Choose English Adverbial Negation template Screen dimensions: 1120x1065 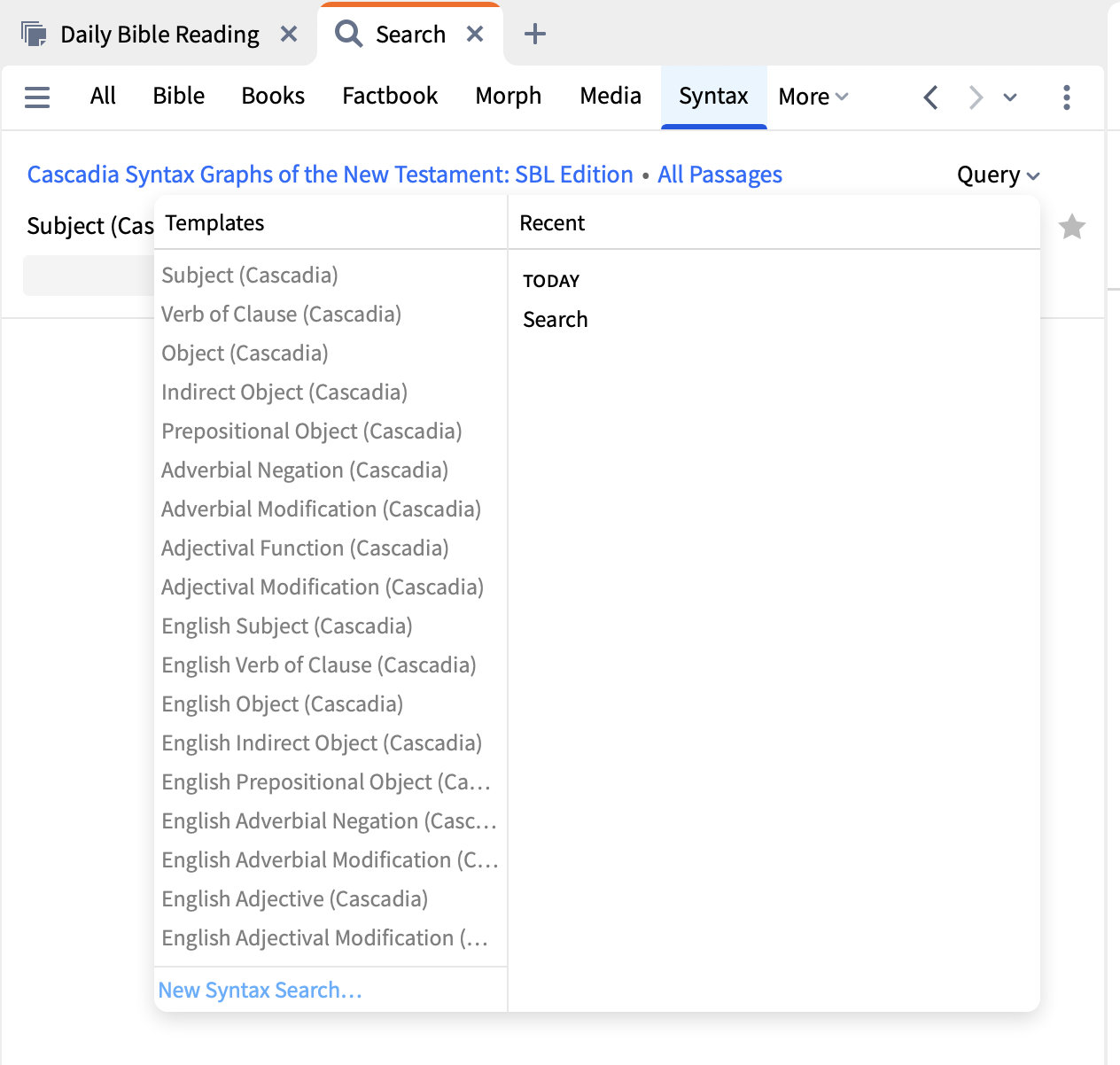[331, 821]
